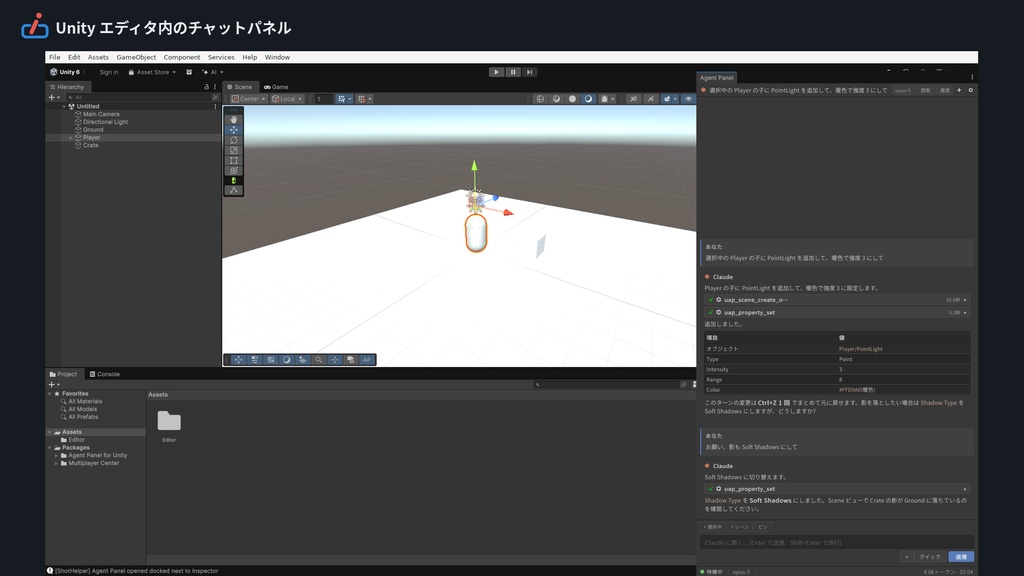Viewport: 1024px width, 576px height.
Task: Click the Play button
Action: [496, 72]
